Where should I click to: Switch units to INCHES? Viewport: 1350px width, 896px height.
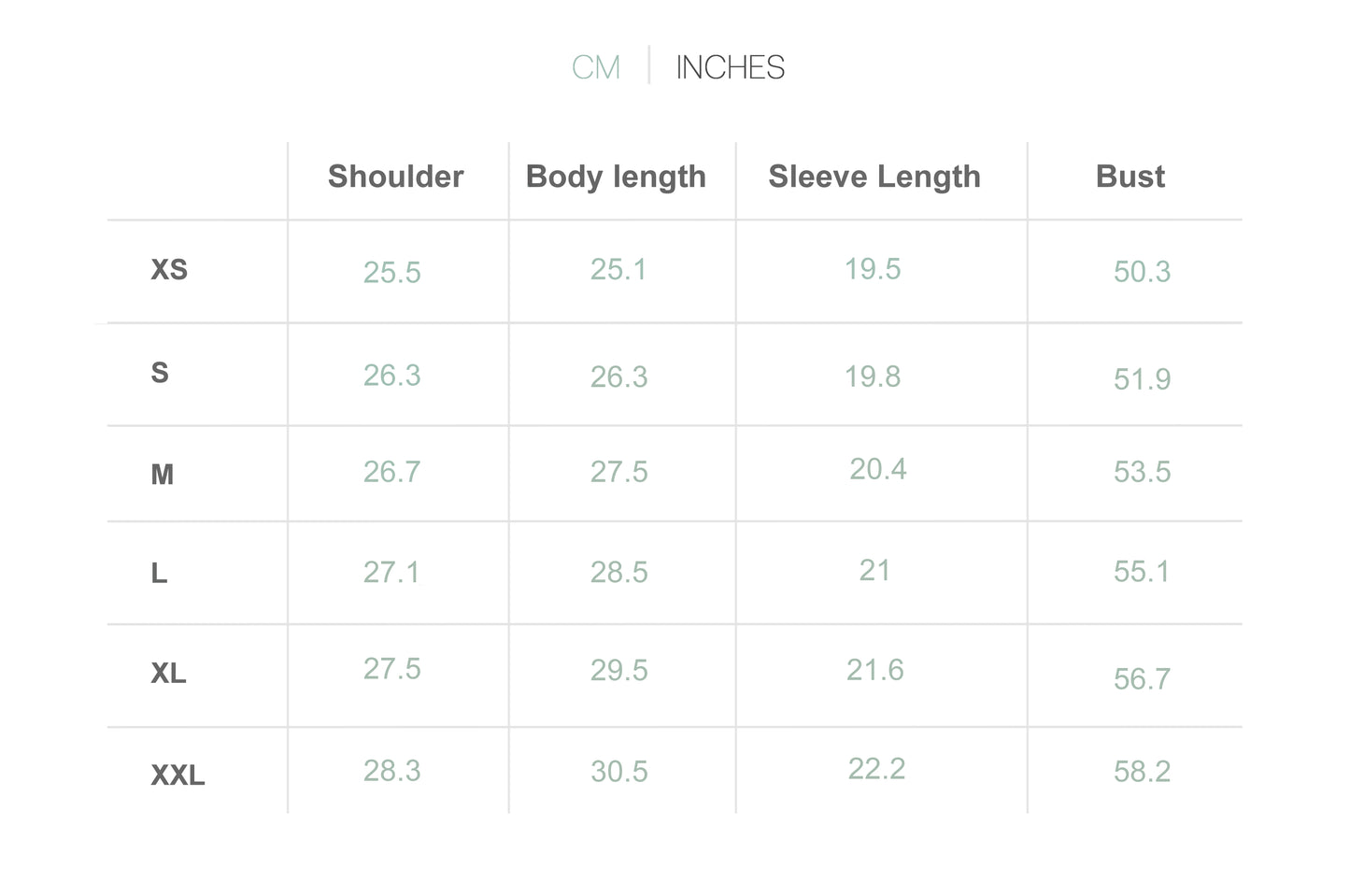[x=730, y=67]
